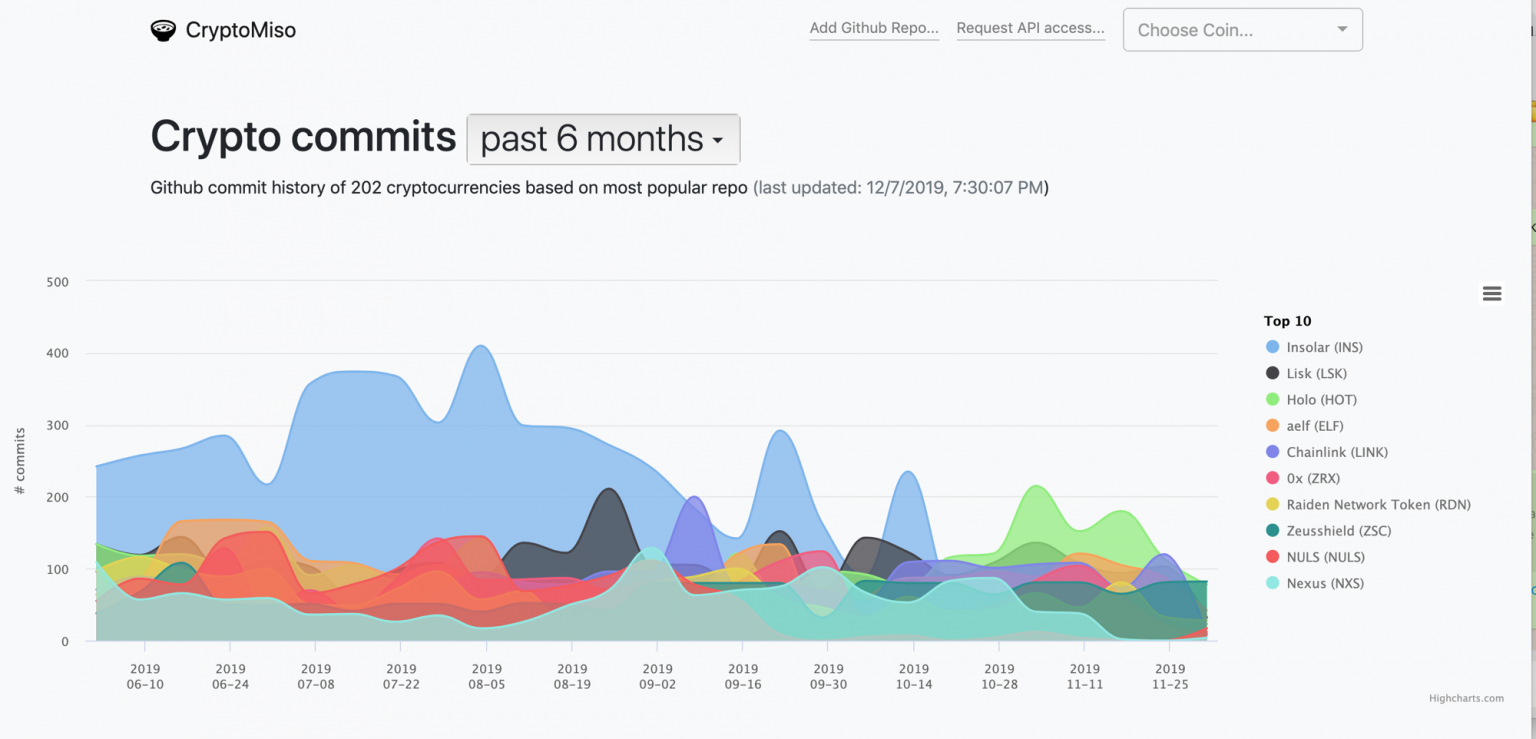Click the 2019 08-05 axis label
1536x739 pixels.
(x=487, y=676)
